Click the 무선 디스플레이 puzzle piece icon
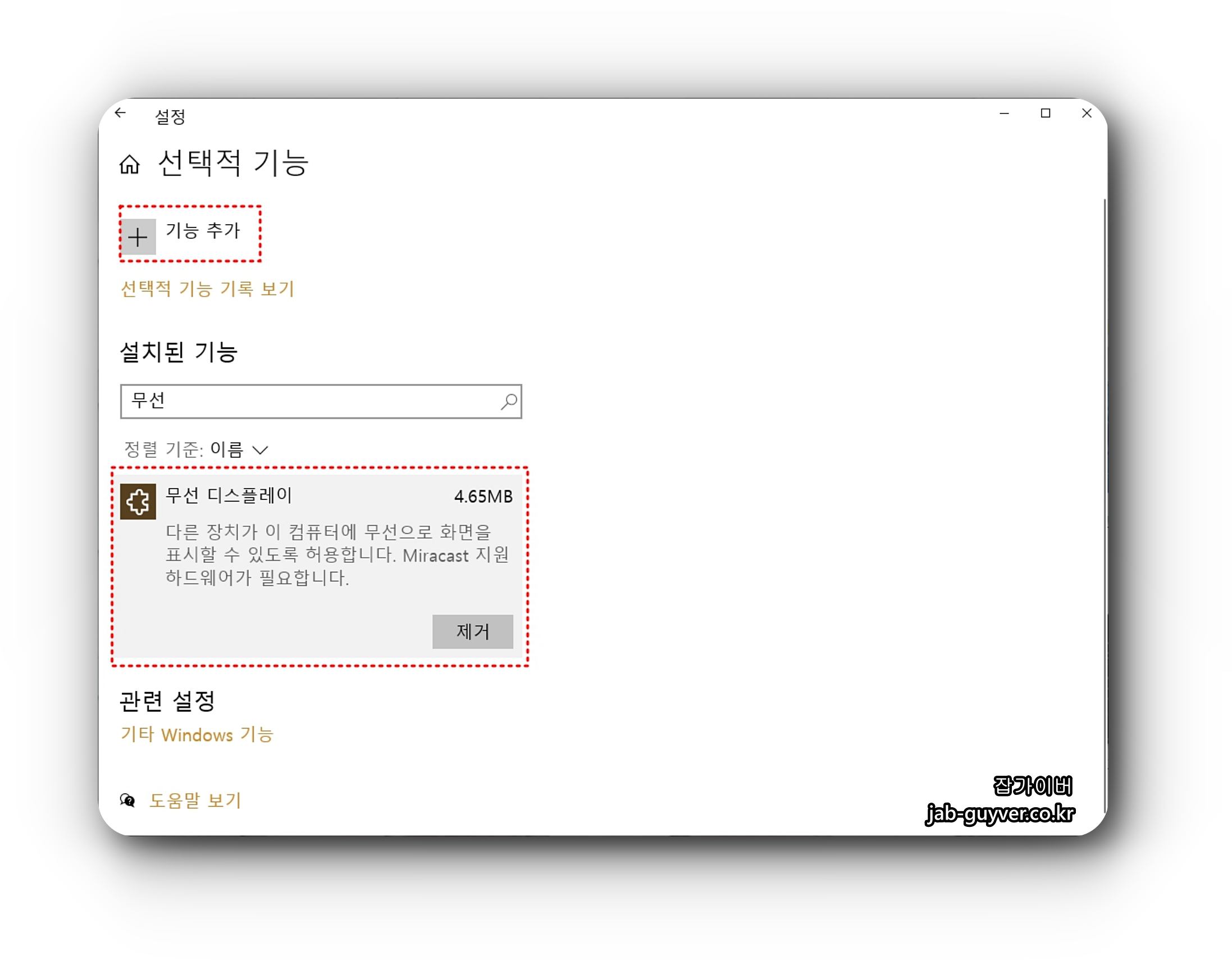The height and width of the screenshot is (960, 1232). [x=138, y=501]
